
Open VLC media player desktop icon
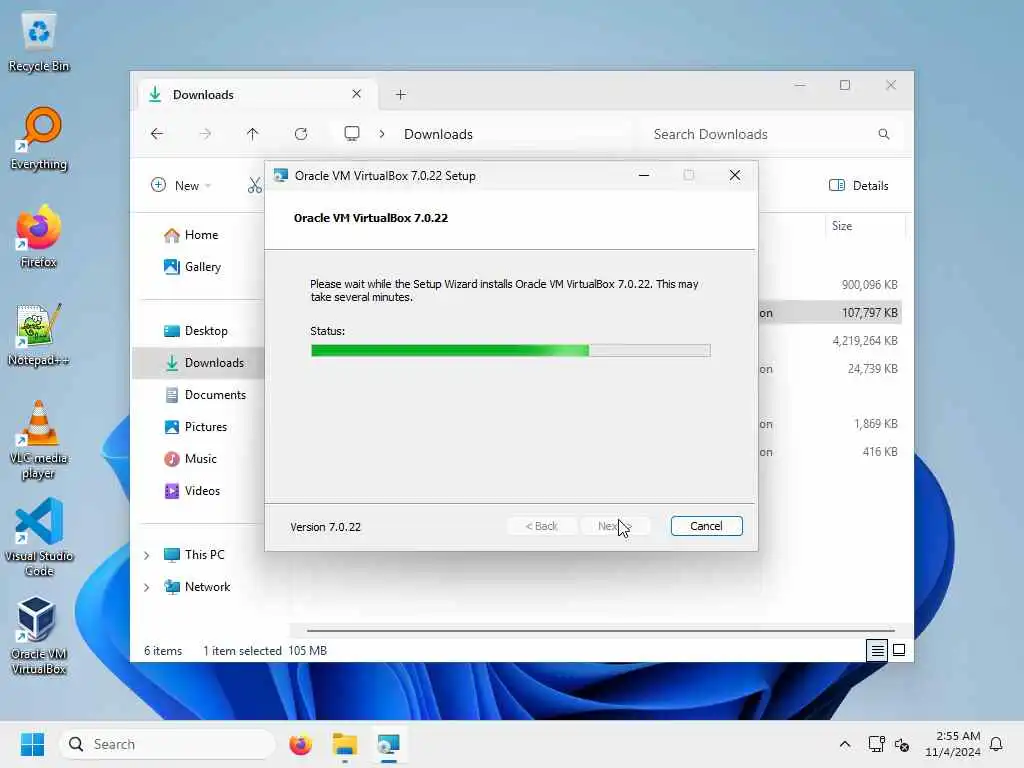pyautogui.click(x=39, y=440)
